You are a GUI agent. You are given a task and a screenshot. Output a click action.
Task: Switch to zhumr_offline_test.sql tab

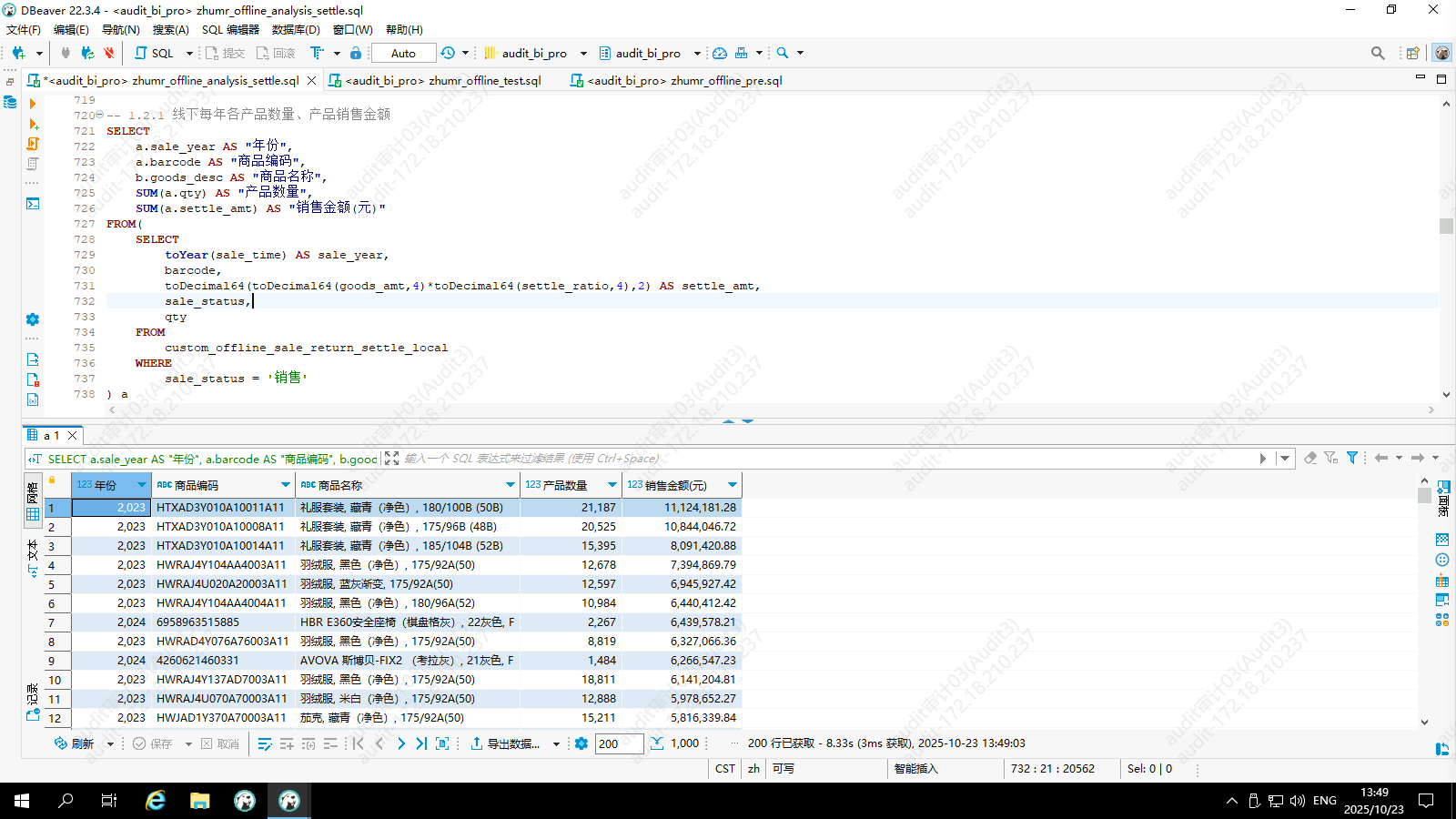pyautogui.click(x=443, y=80)
